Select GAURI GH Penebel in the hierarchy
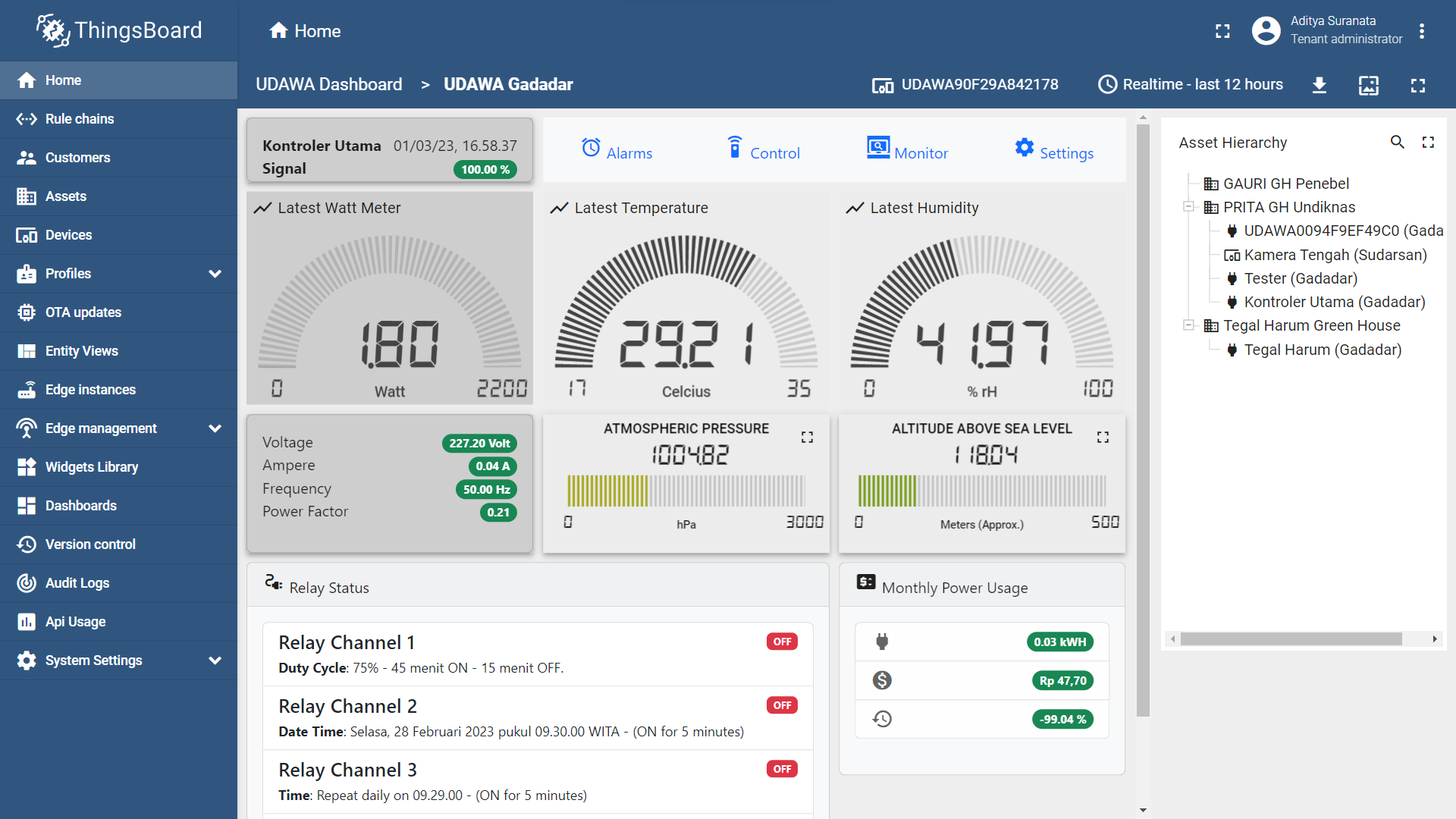 point(1277,184)
